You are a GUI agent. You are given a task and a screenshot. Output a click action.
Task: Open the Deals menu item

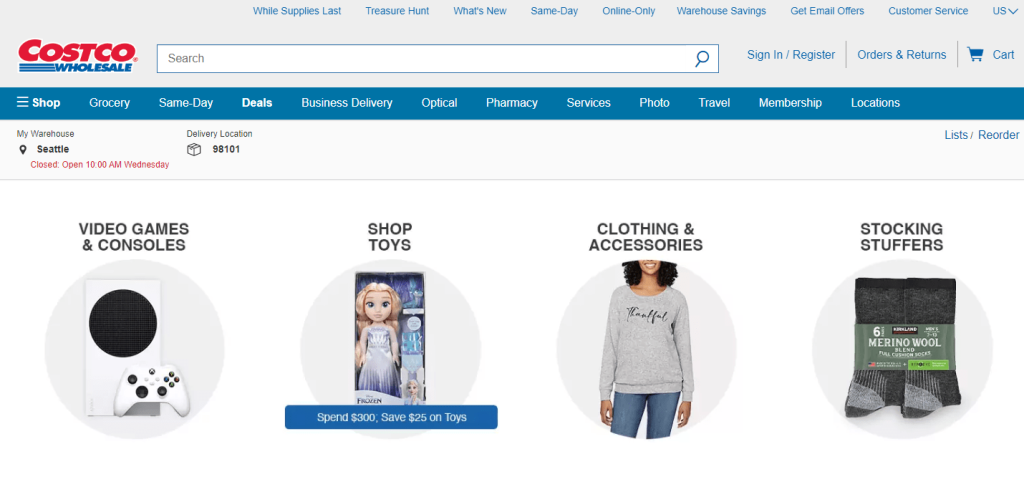pyautogui.click(x=257, y=103)
